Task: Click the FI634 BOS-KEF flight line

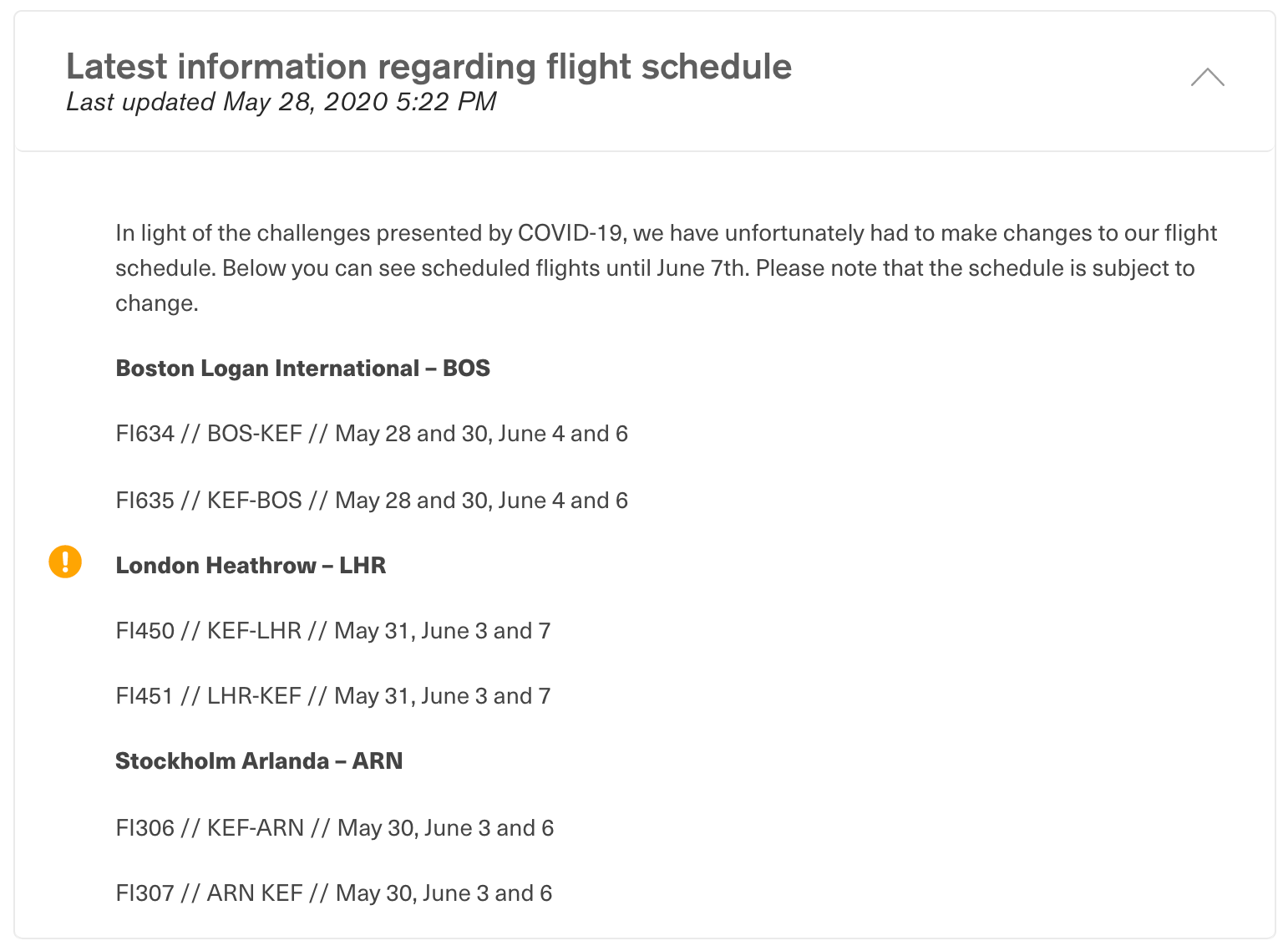Action: (372, 434)
